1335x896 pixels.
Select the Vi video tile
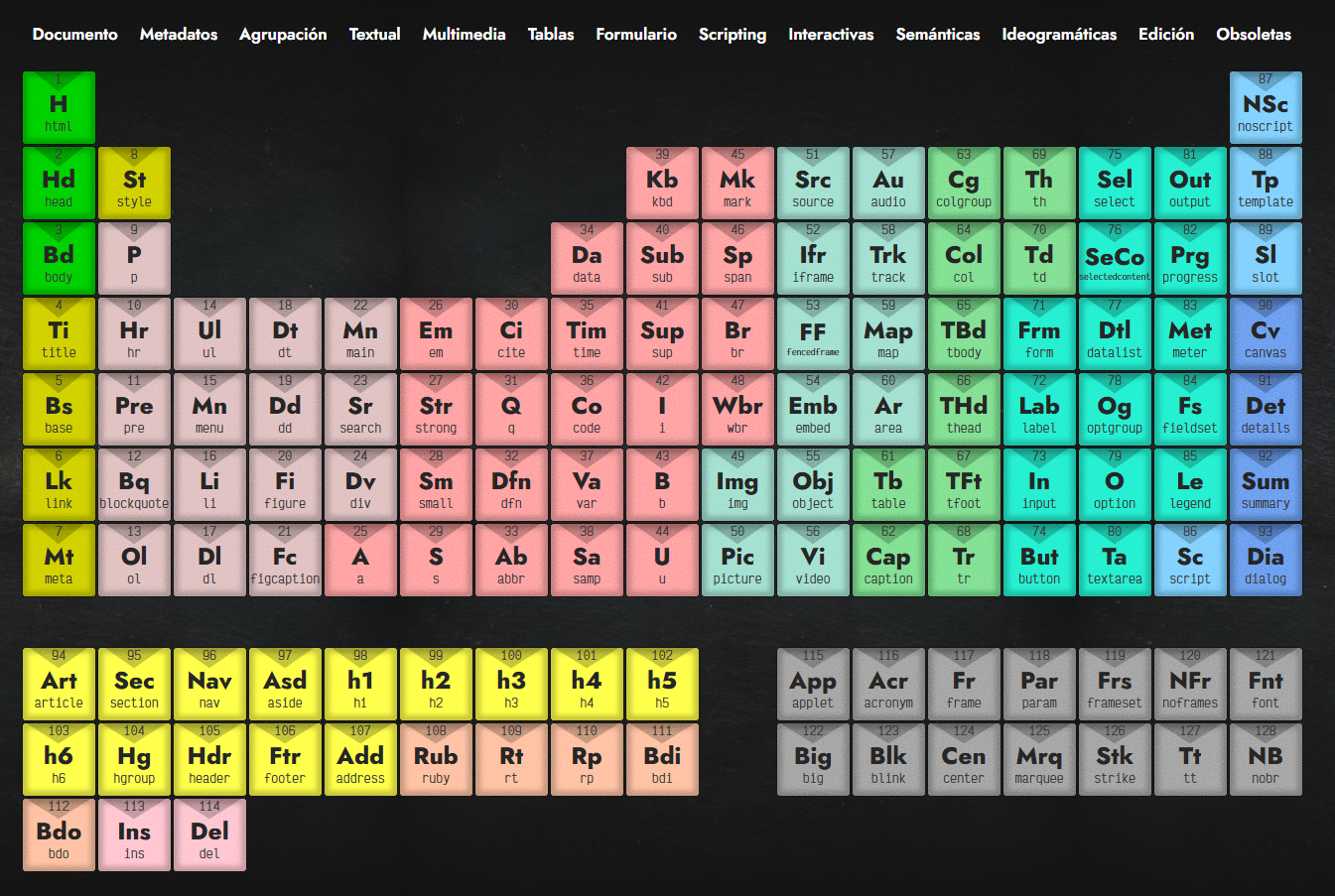[813, 561]
